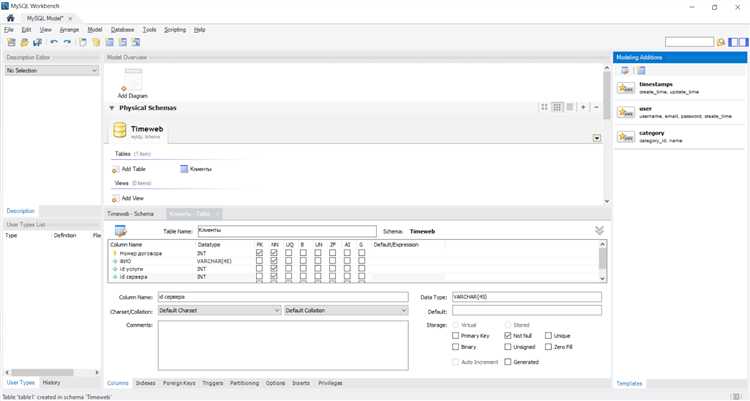This screenshot has height=401, width=750.
Task: Enable the Unsigned checkbox
Action: [508, 347]
